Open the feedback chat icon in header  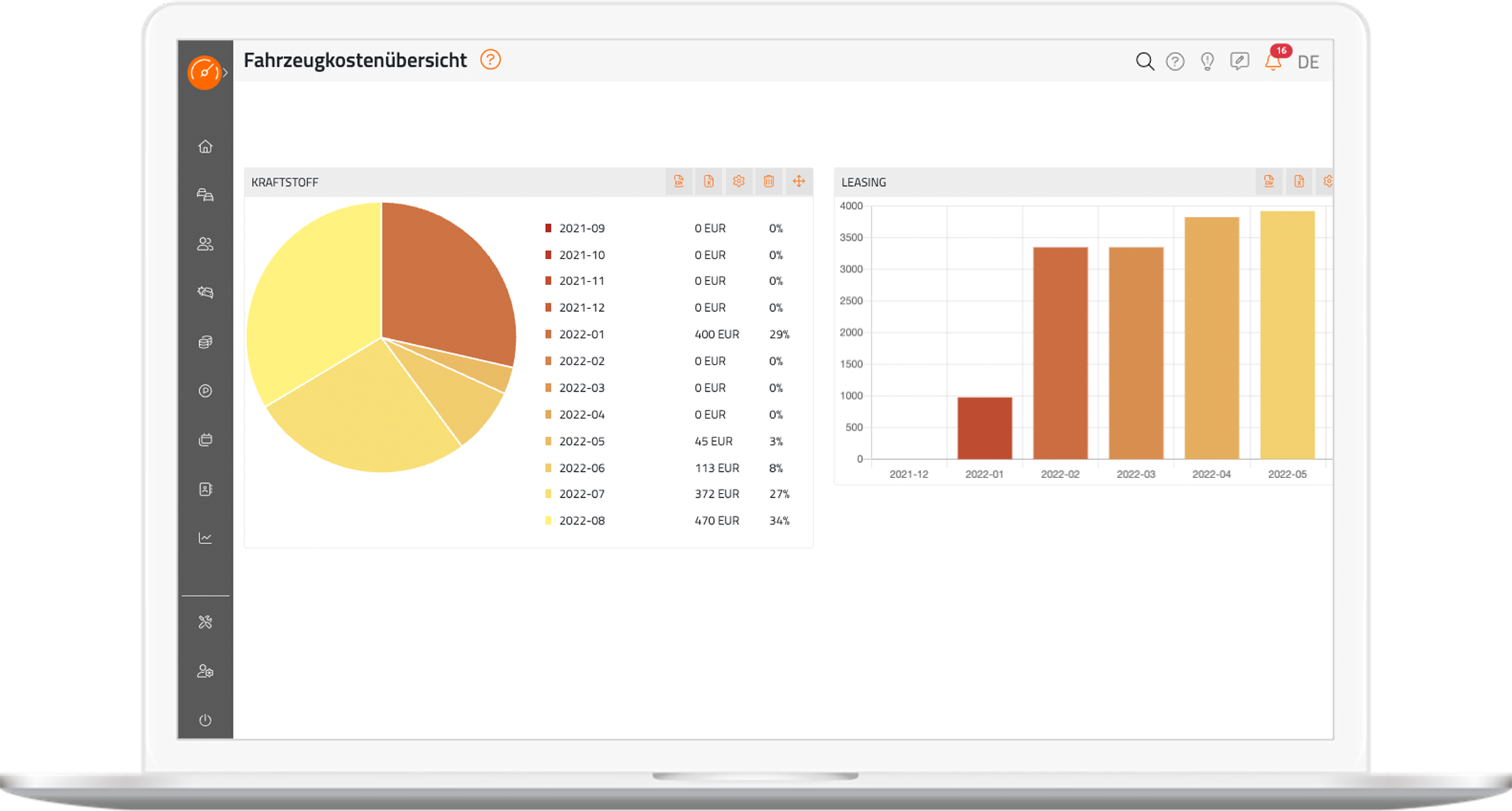click(x=1240, y=62)
